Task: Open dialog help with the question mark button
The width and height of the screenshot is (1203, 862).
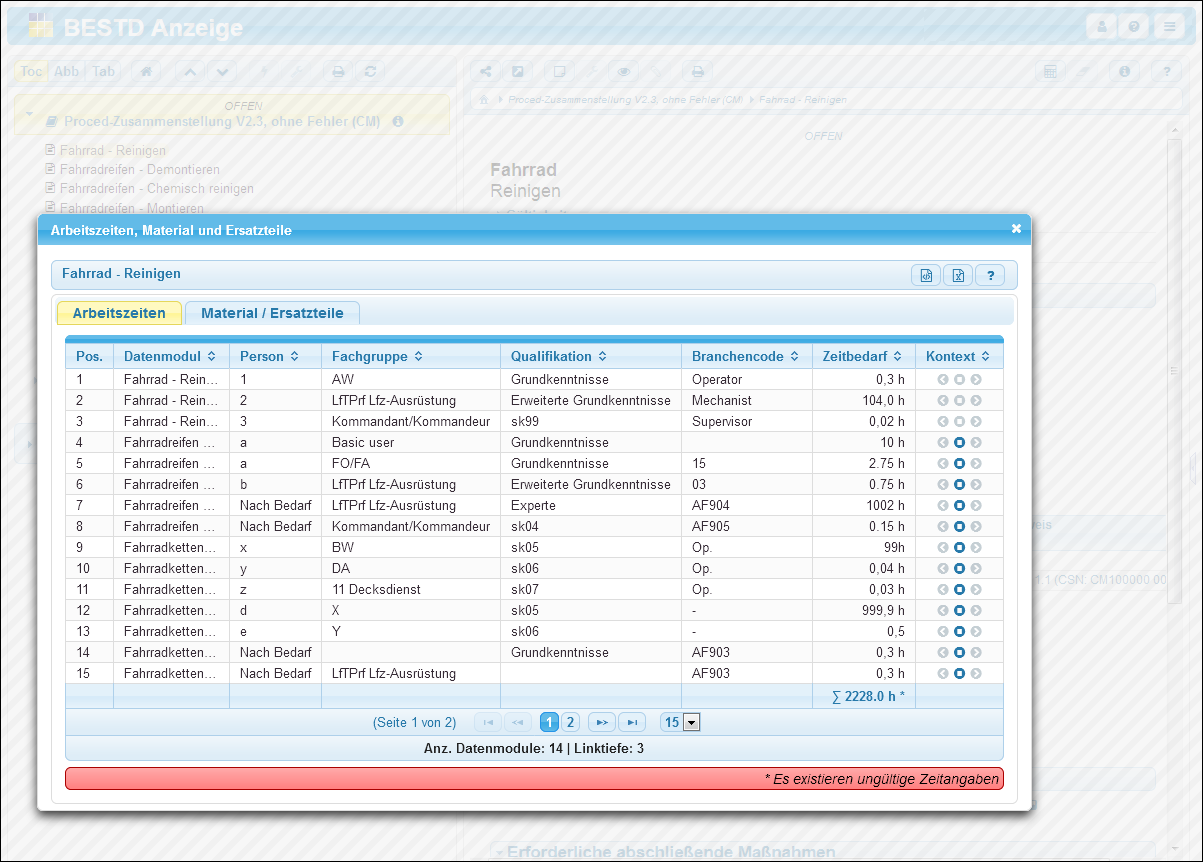Action: (990, 275)
